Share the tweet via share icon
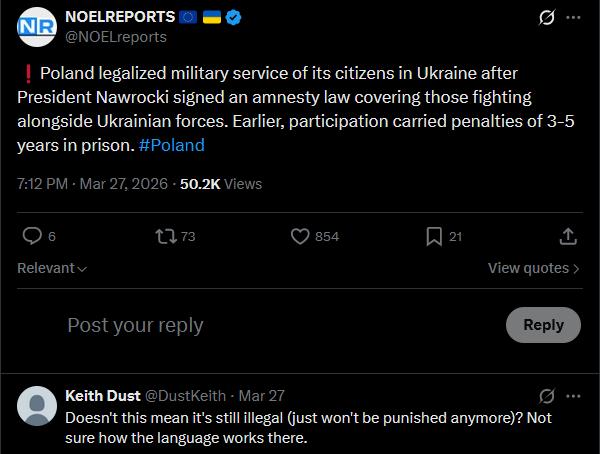Screen dimensions: 600x454 (567, 236)
